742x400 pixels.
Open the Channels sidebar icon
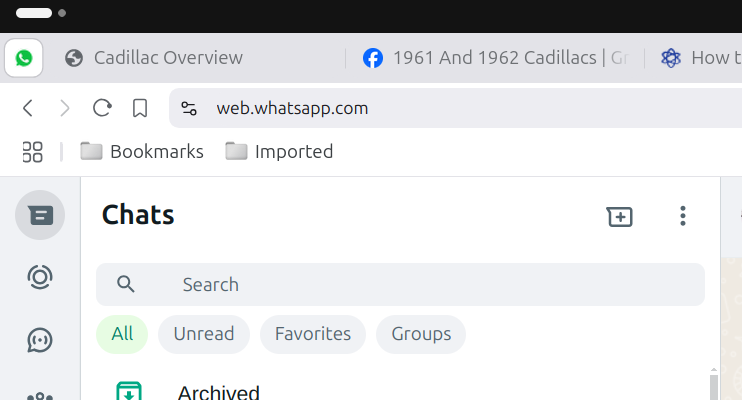click(40, 340)
